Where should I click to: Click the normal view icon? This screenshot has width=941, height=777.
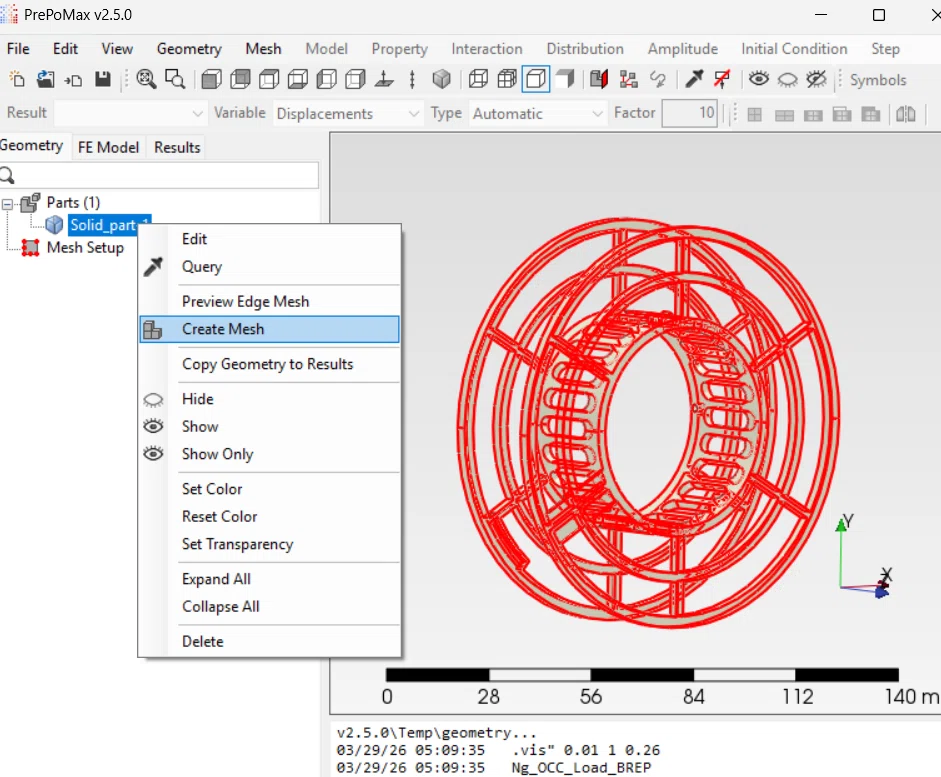384,79
